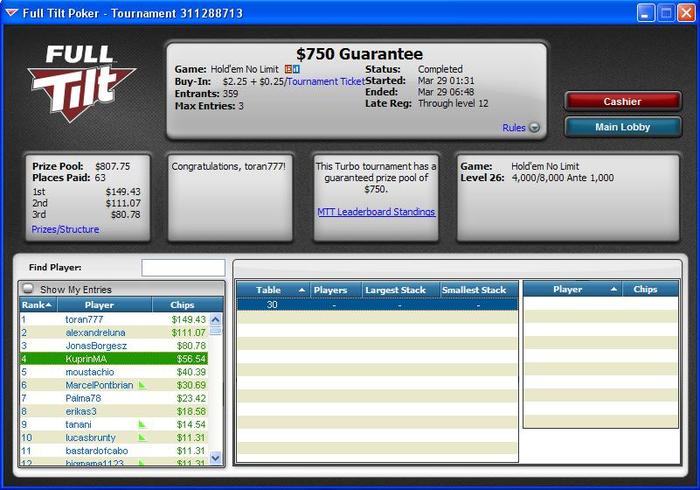Click the Full Tilt logo
700x490 pixels.
(x=80, y=83)
